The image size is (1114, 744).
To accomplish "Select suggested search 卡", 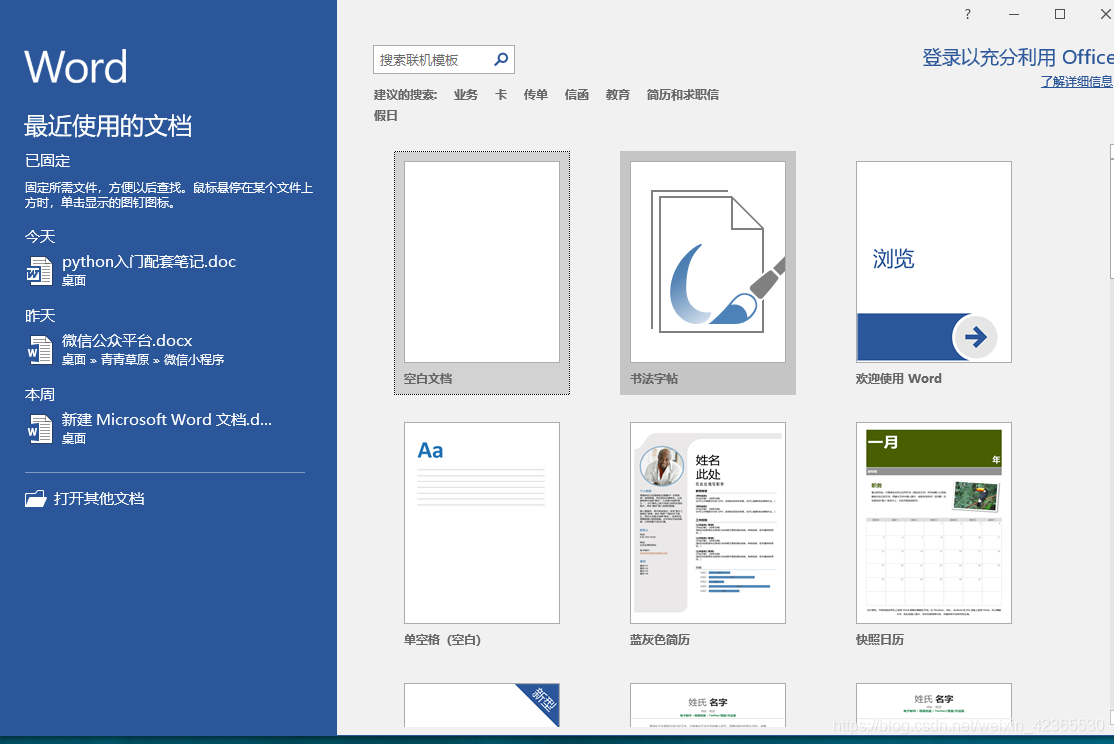I will (501, 95).
